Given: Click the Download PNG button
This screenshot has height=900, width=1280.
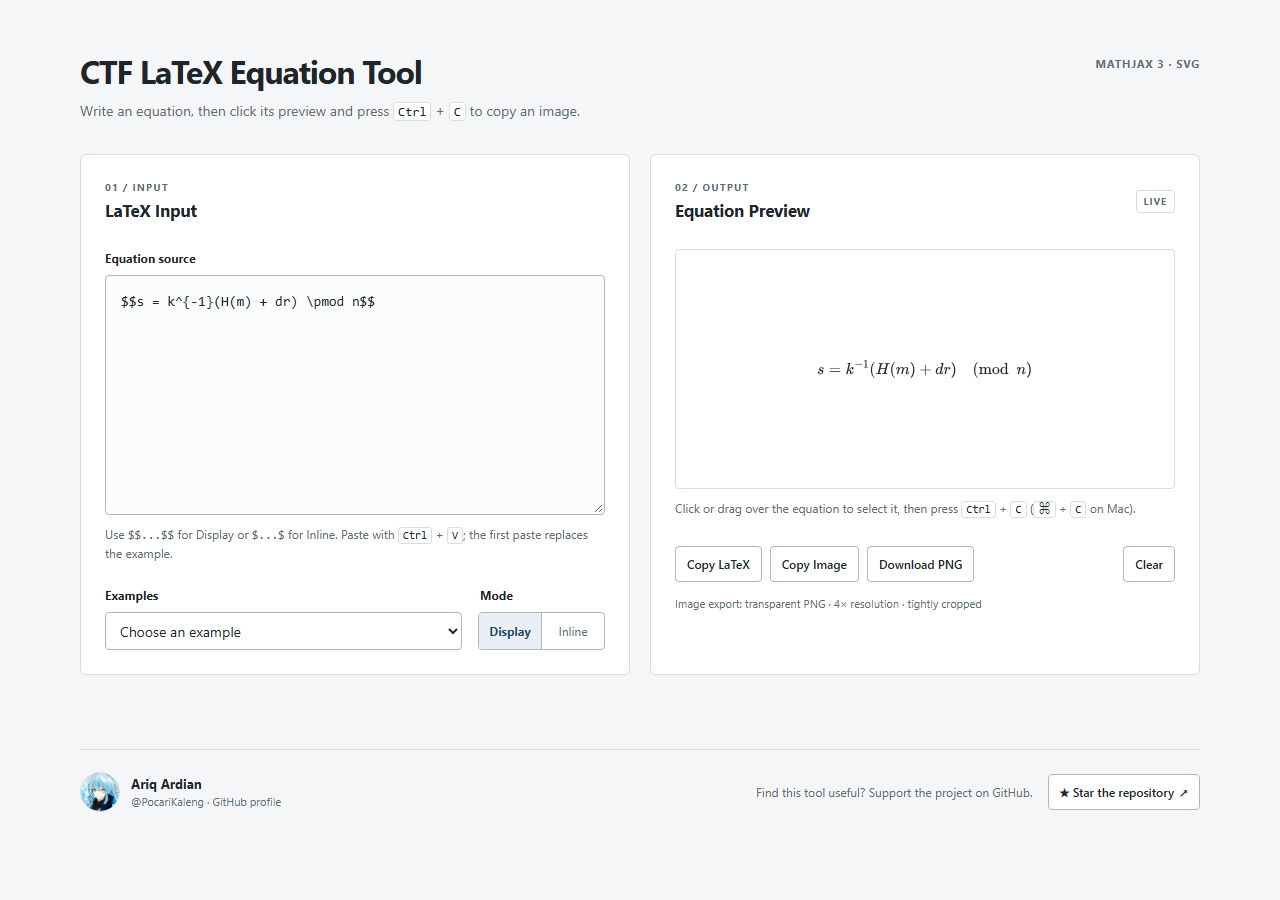Looking at the screenshot, I should click(x=920, y=564).
